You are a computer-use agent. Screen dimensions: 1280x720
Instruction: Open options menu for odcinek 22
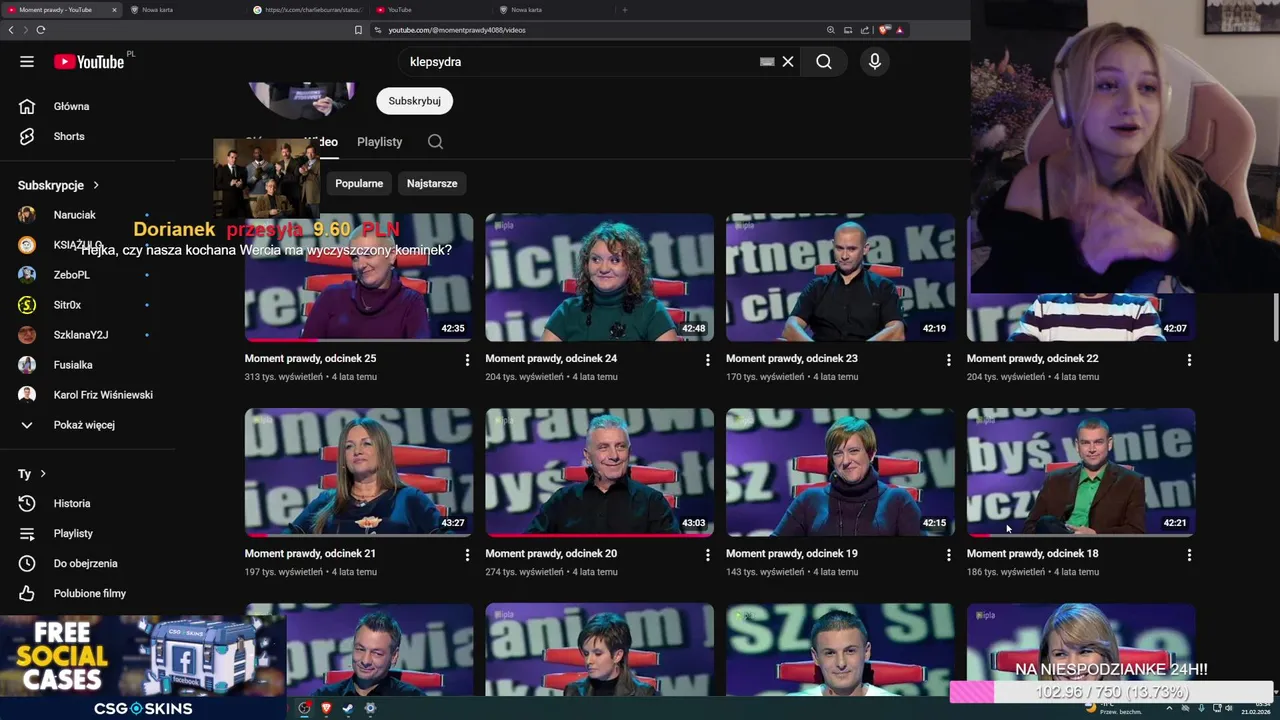click(1189, 360)
